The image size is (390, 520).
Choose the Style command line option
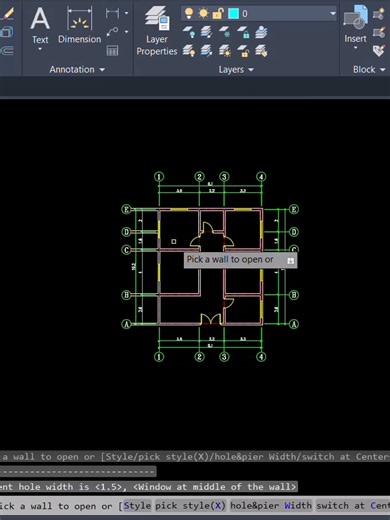(x=137, y=506)
